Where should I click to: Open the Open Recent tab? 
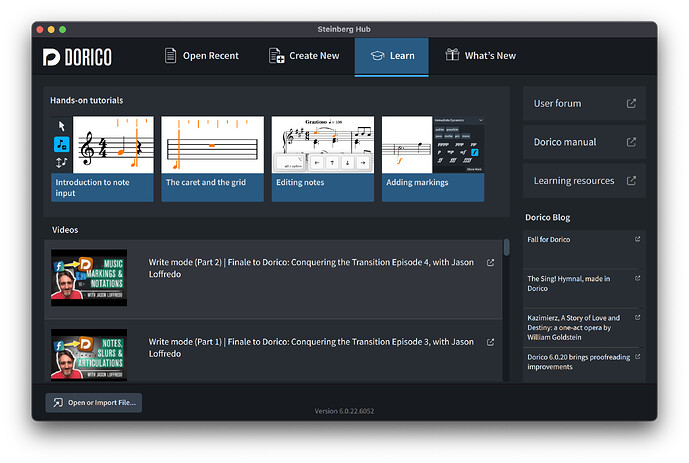pos(202,56)
